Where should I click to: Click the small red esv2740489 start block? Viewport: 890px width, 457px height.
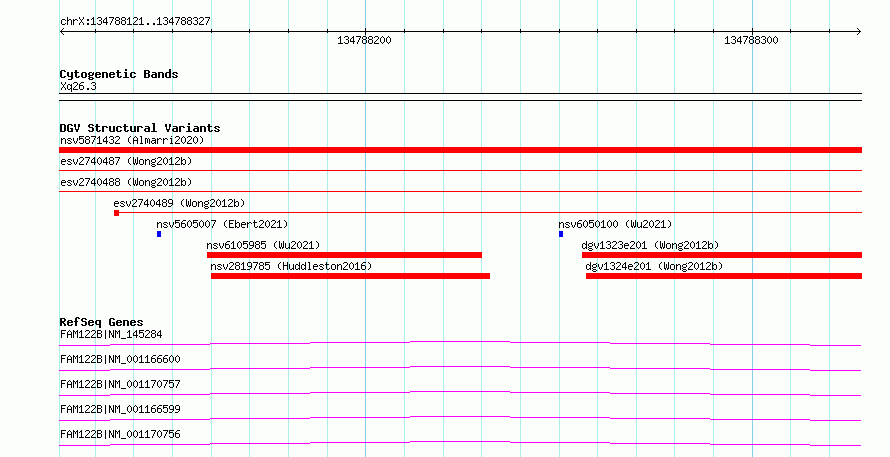pos(116,213)
